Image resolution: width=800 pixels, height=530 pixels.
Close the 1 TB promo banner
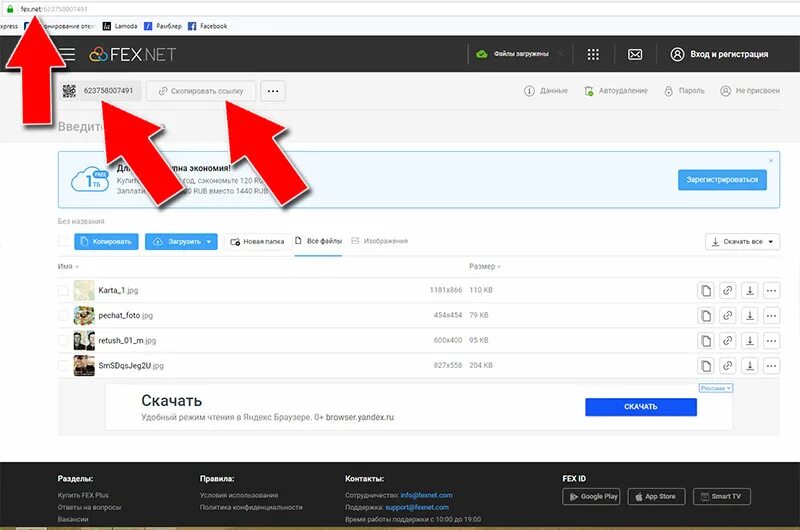pyautogui.click(x=770, y=161)
